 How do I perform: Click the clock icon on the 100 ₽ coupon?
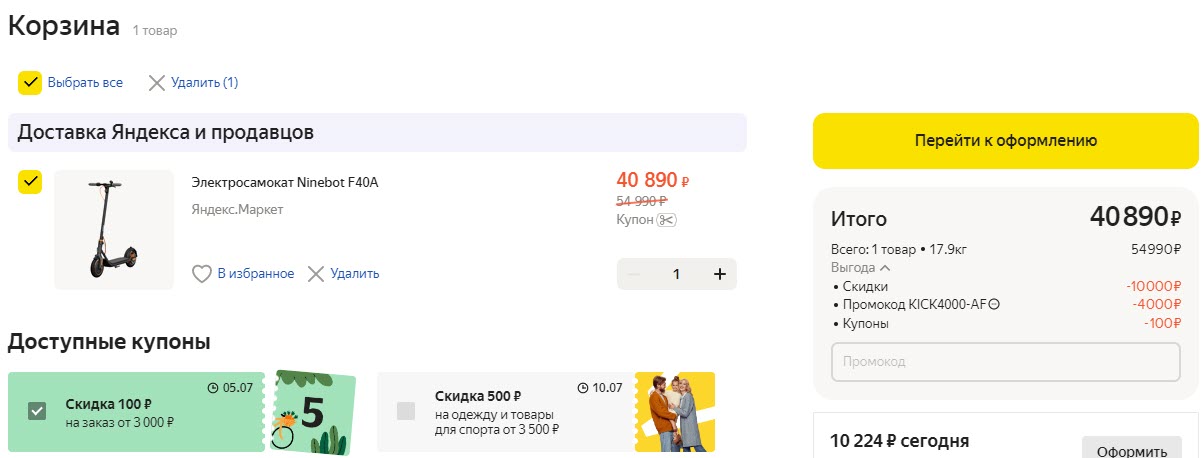point(212,387)
